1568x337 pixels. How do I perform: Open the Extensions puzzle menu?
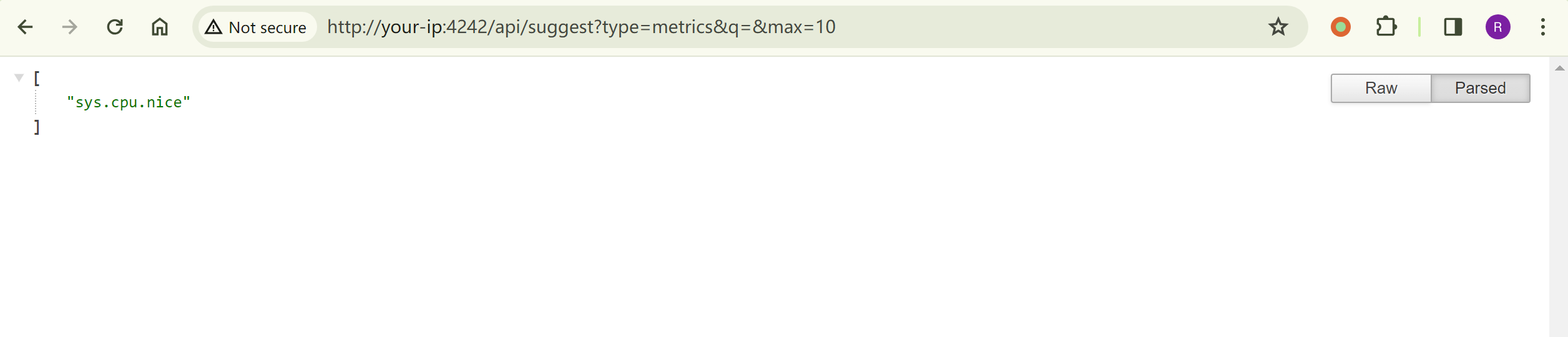[x=1386, y=27]
